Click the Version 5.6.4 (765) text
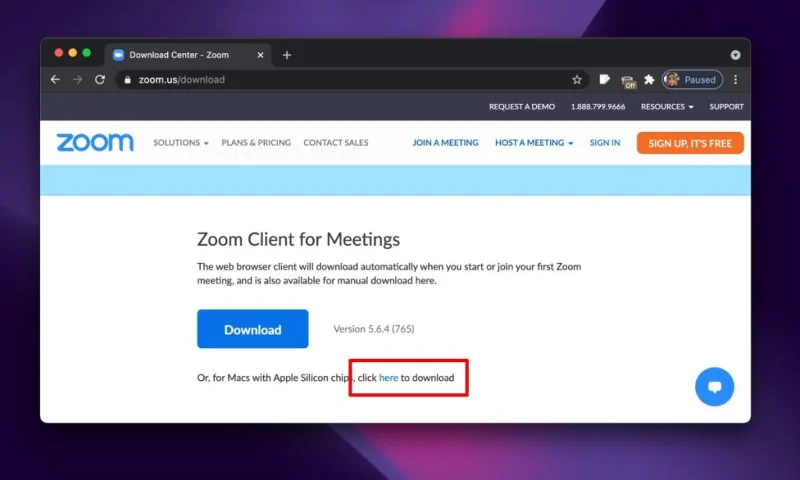The height and width of the screenshot is (480, 800). (374, 329)
